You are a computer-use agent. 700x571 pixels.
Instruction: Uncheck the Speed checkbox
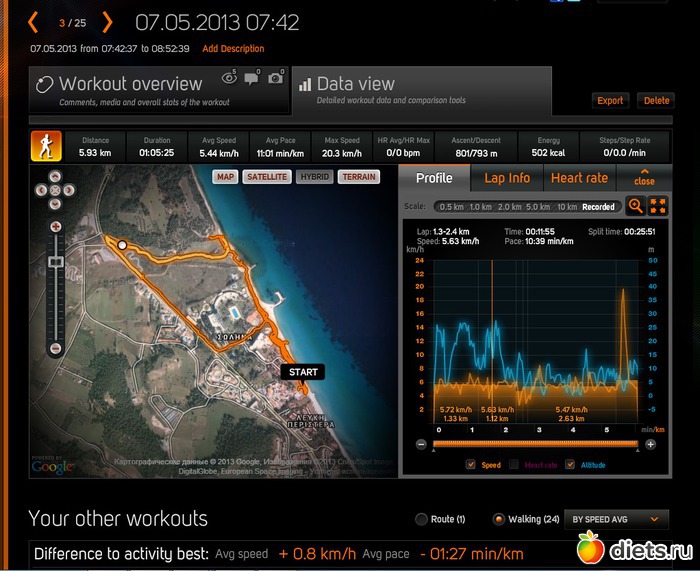pyautogui.click(x=471, y=465)
